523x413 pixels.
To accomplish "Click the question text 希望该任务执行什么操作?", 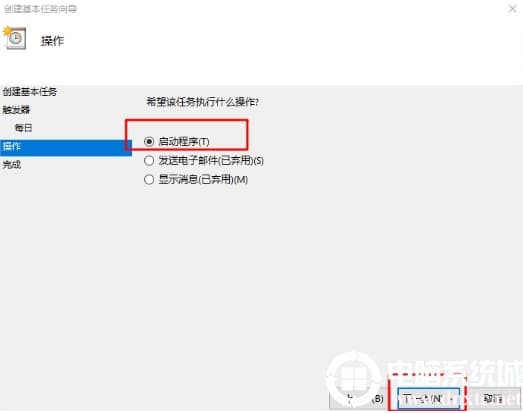I will (202, 102).
